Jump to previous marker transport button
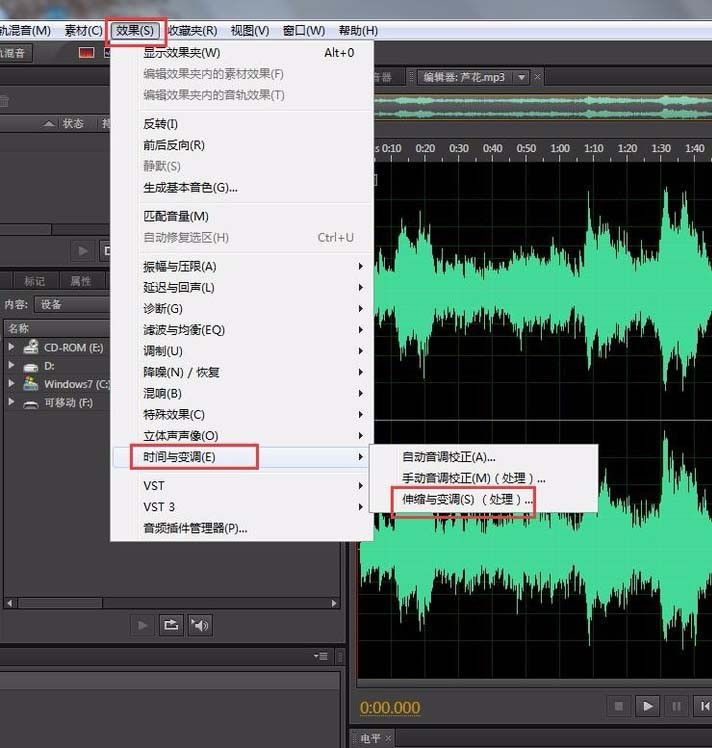712x748 pixels. tap(703, 706)
